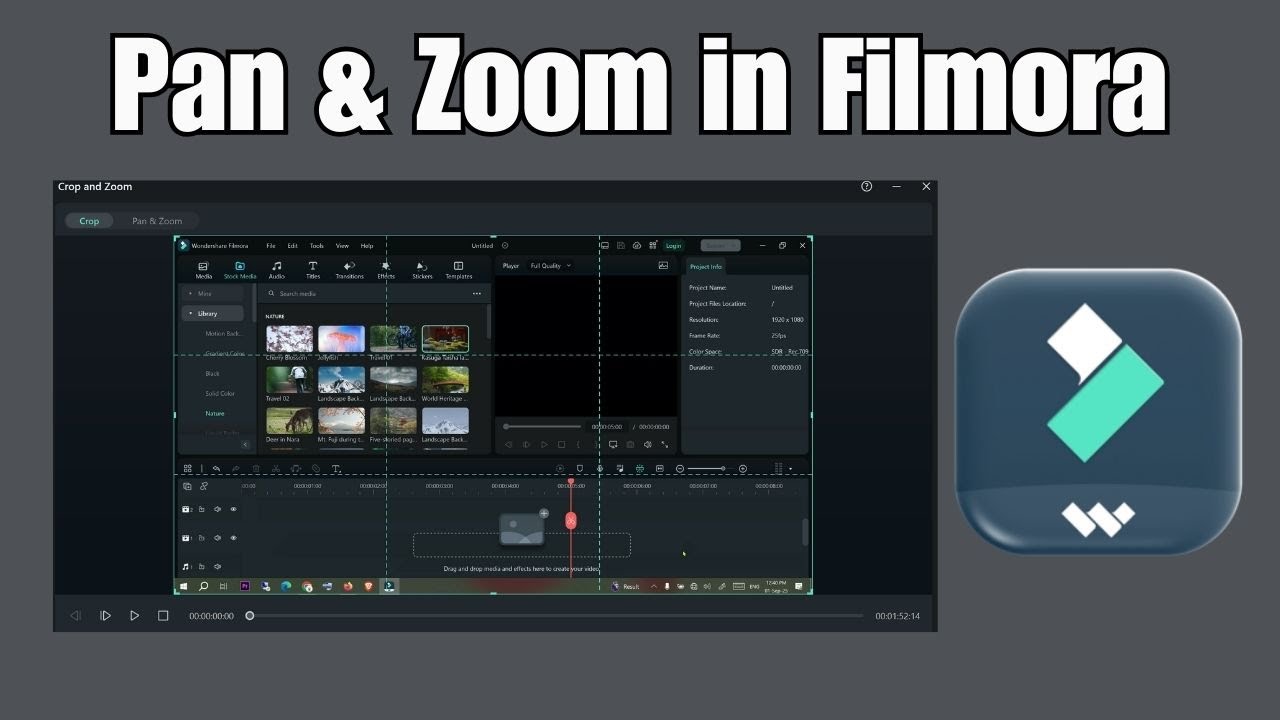Open the Templates panel
The height and width of the screenshot is (720, 1280).
pos(459,270)
